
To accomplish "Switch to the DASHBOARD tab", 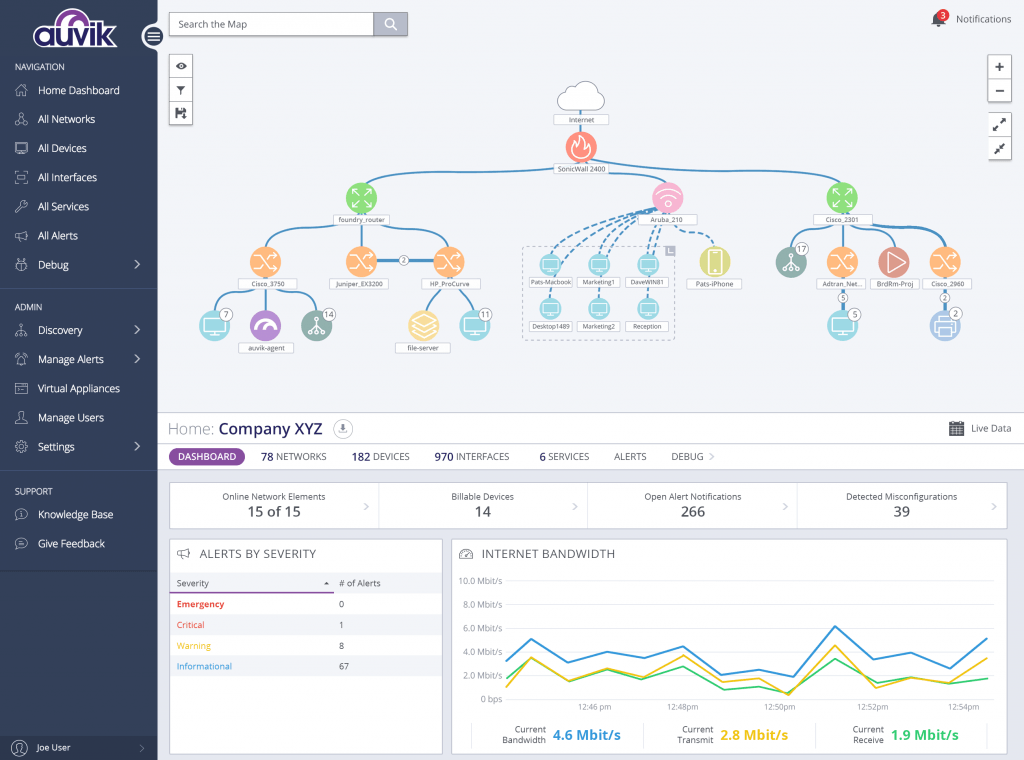I will [x=207, y=456].
